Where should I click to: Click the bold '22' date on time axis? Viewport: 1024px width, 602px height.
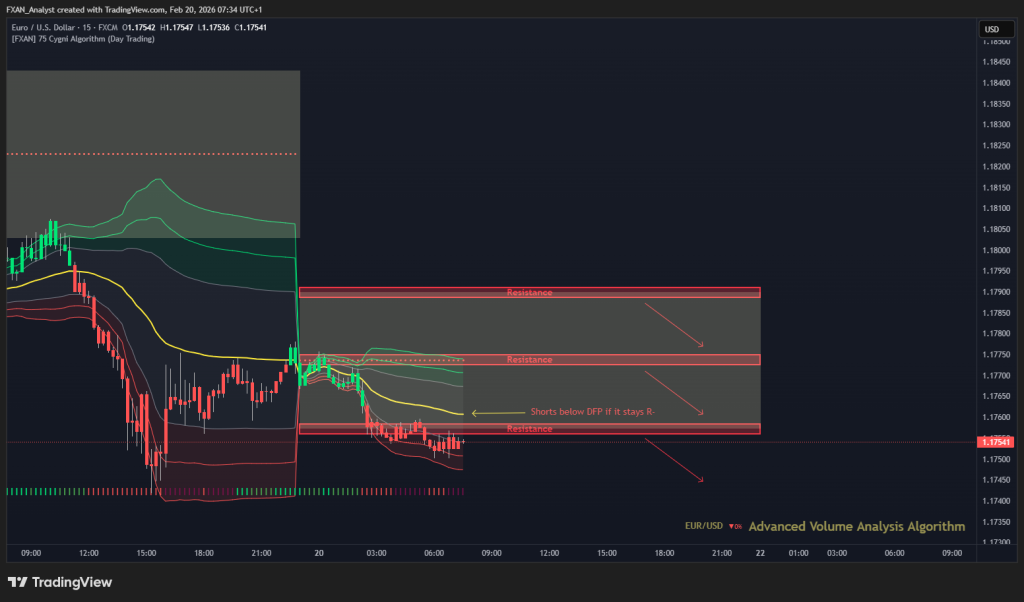tap(761, 553)
